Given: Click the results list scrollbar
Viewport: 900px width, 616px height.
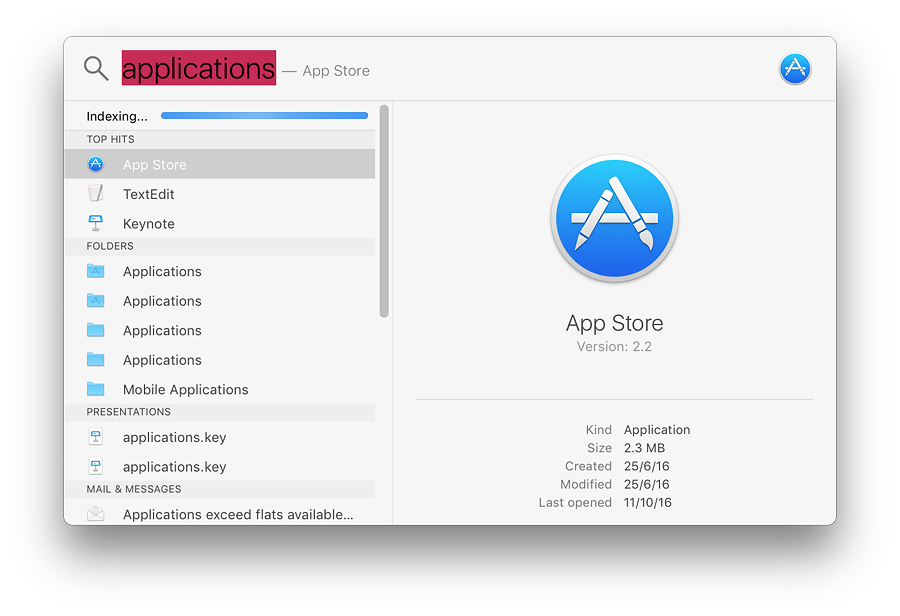Looking at the screenshot, I should click(384, 211).
